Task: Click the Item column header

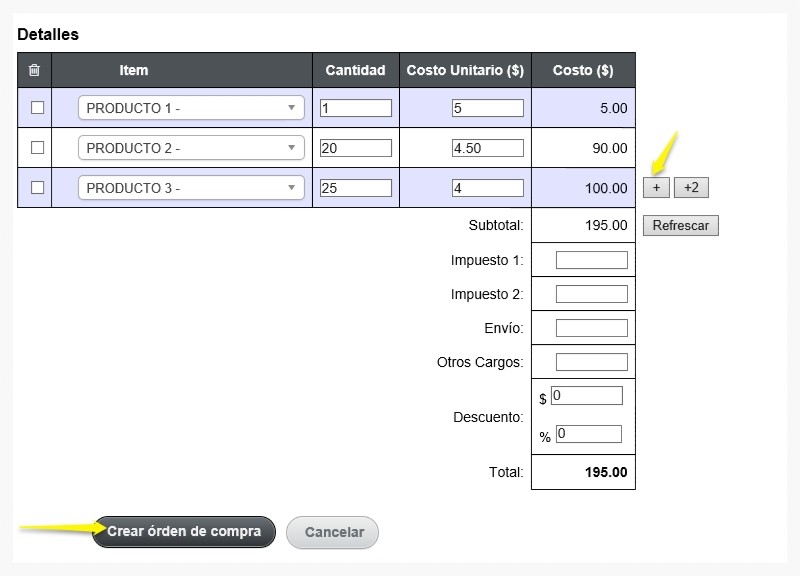Action: click(x=134, y=70)
